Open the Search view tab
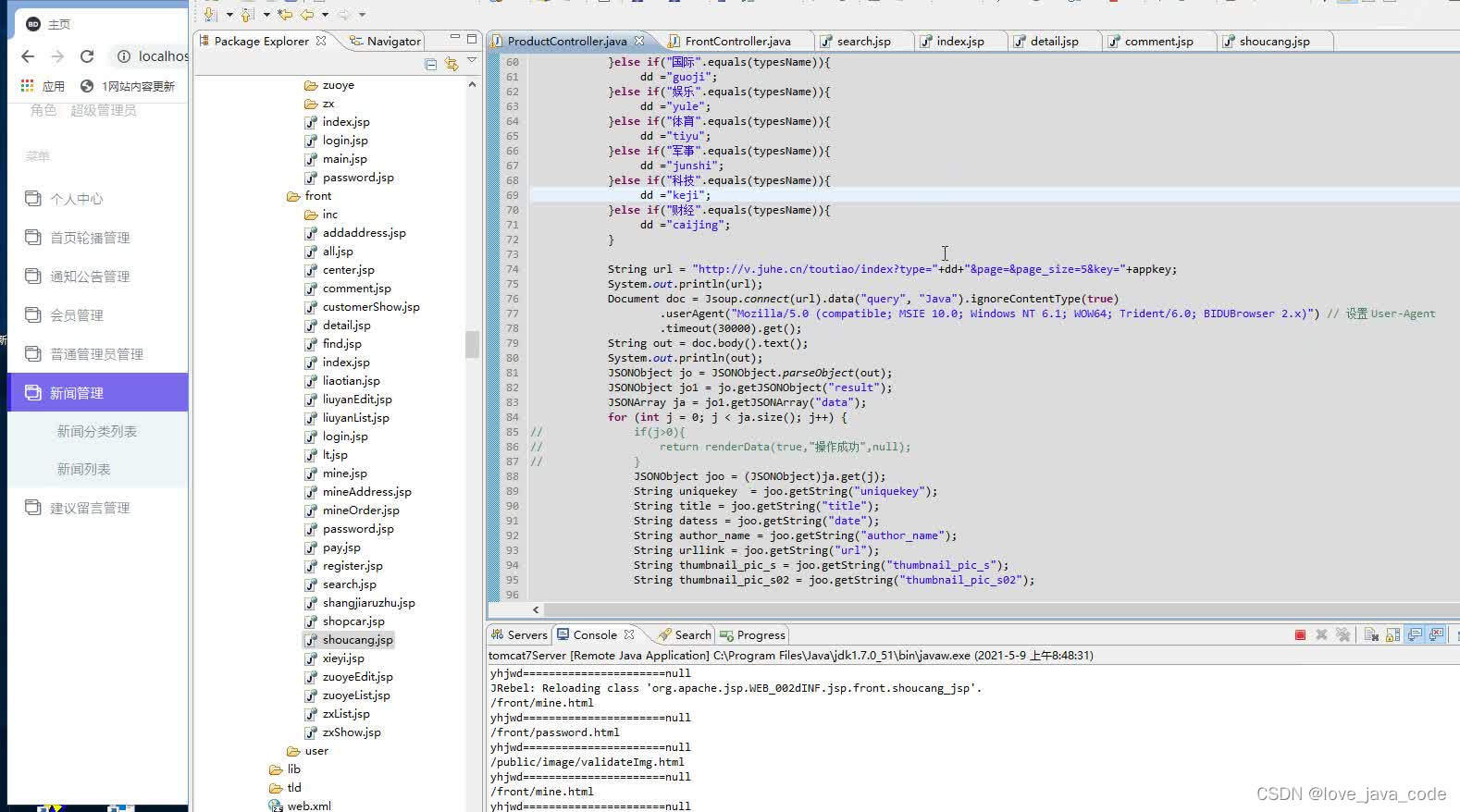The image size is (1460, 812). (685, 634)
